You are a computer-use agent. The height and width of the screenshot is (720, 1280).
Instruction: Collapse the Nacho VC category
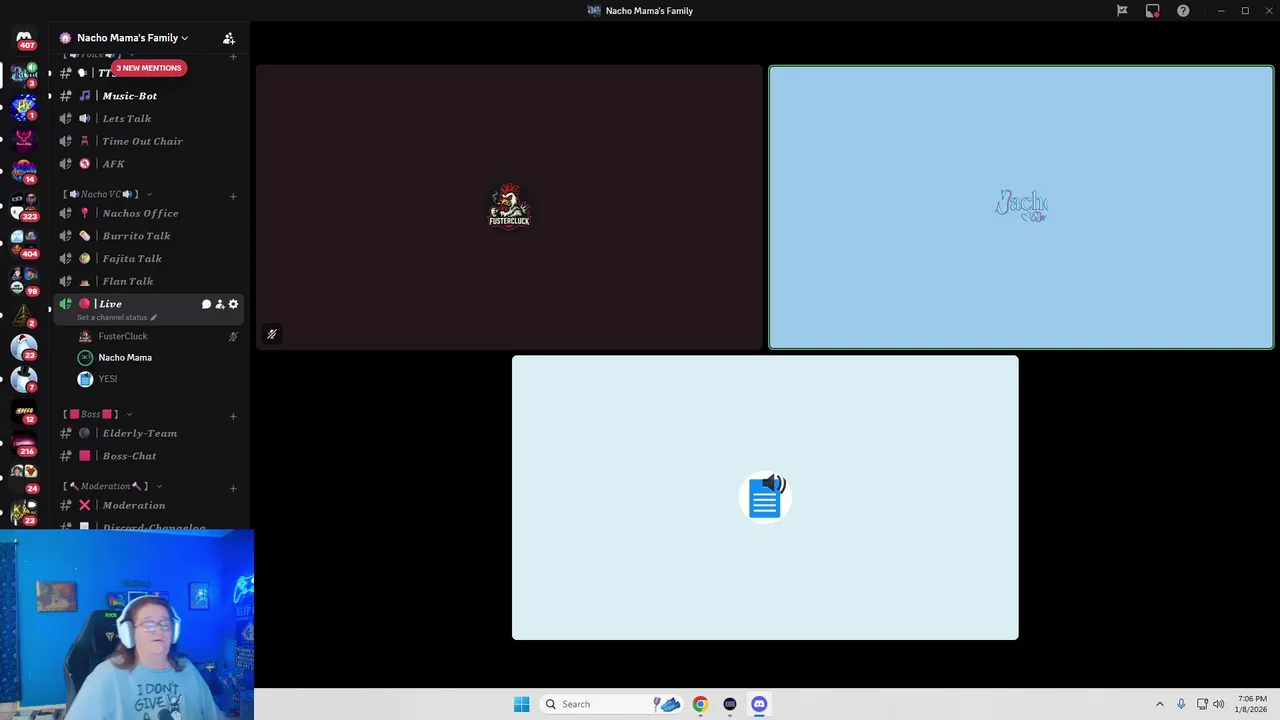(108, 194)
